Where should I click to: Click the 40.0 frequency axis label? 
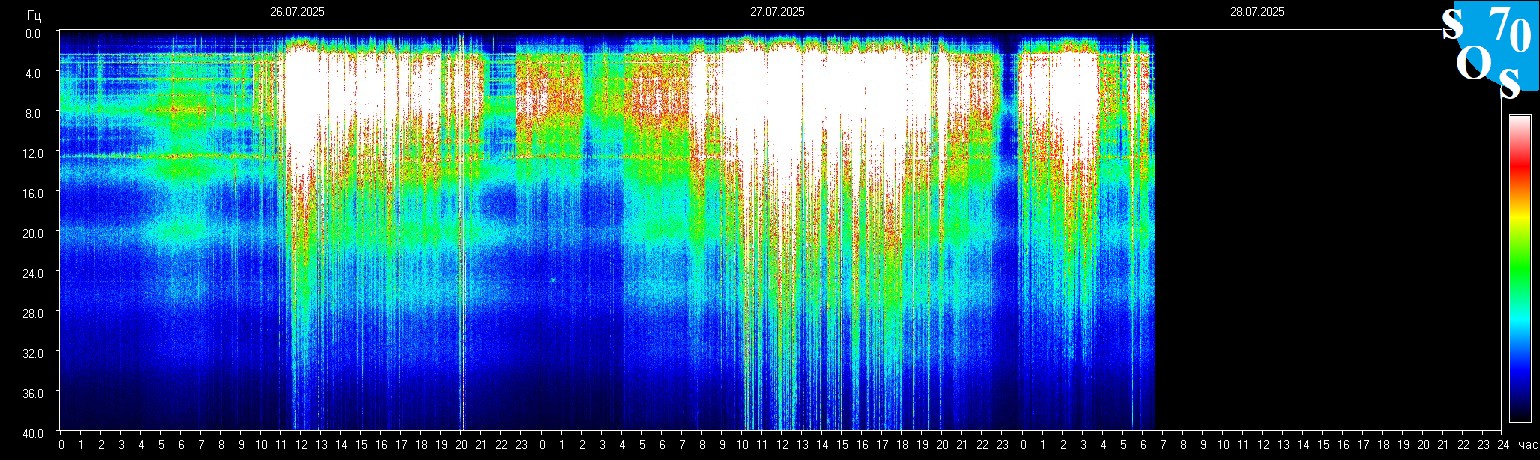coord(31,433)
